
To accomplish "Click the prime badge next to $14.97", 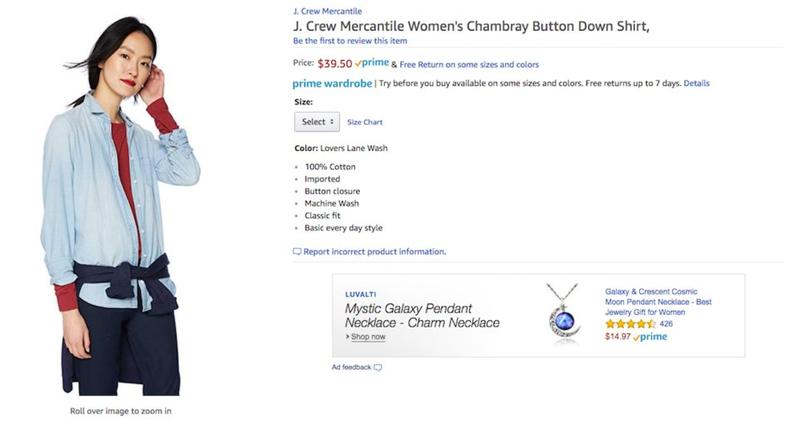I will (650, 337).
